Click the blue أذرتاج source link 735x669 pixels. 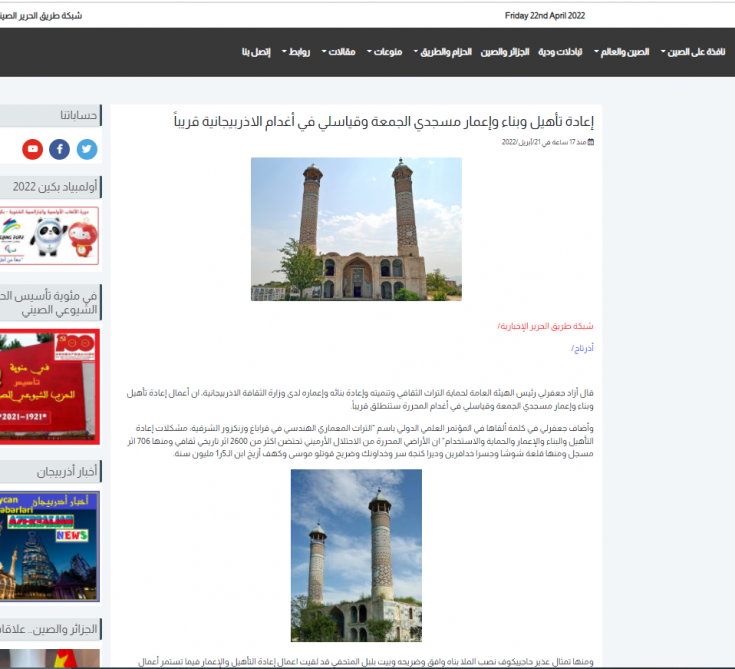(x=582, y=348)
